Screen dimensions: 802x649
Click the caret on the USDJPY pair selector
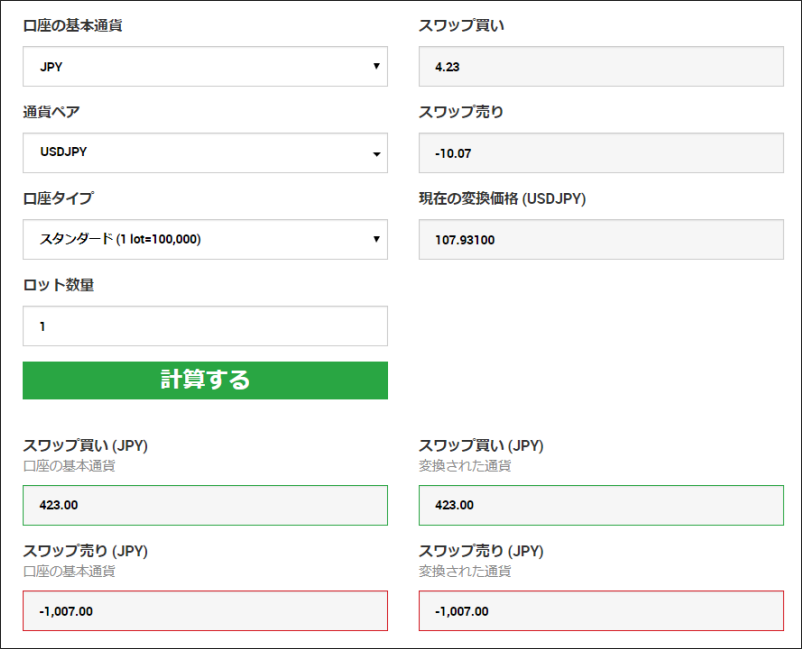click(376, 154)
